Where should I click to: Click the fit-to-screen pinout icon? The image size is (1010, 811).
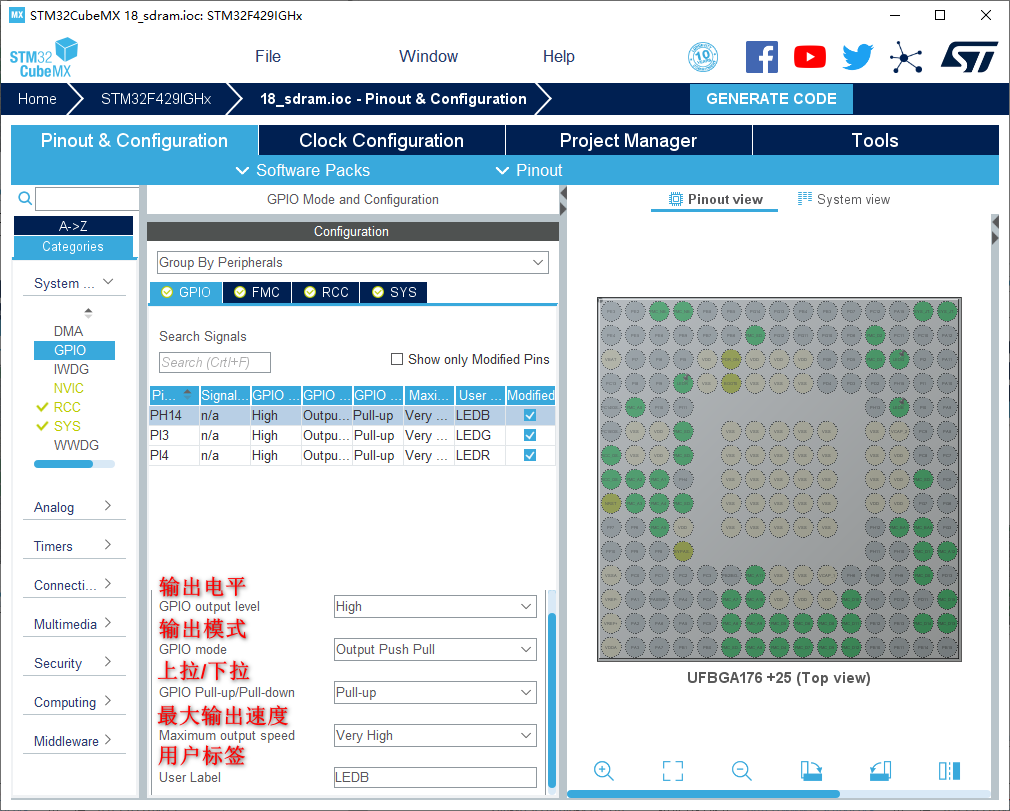[673, 770]
